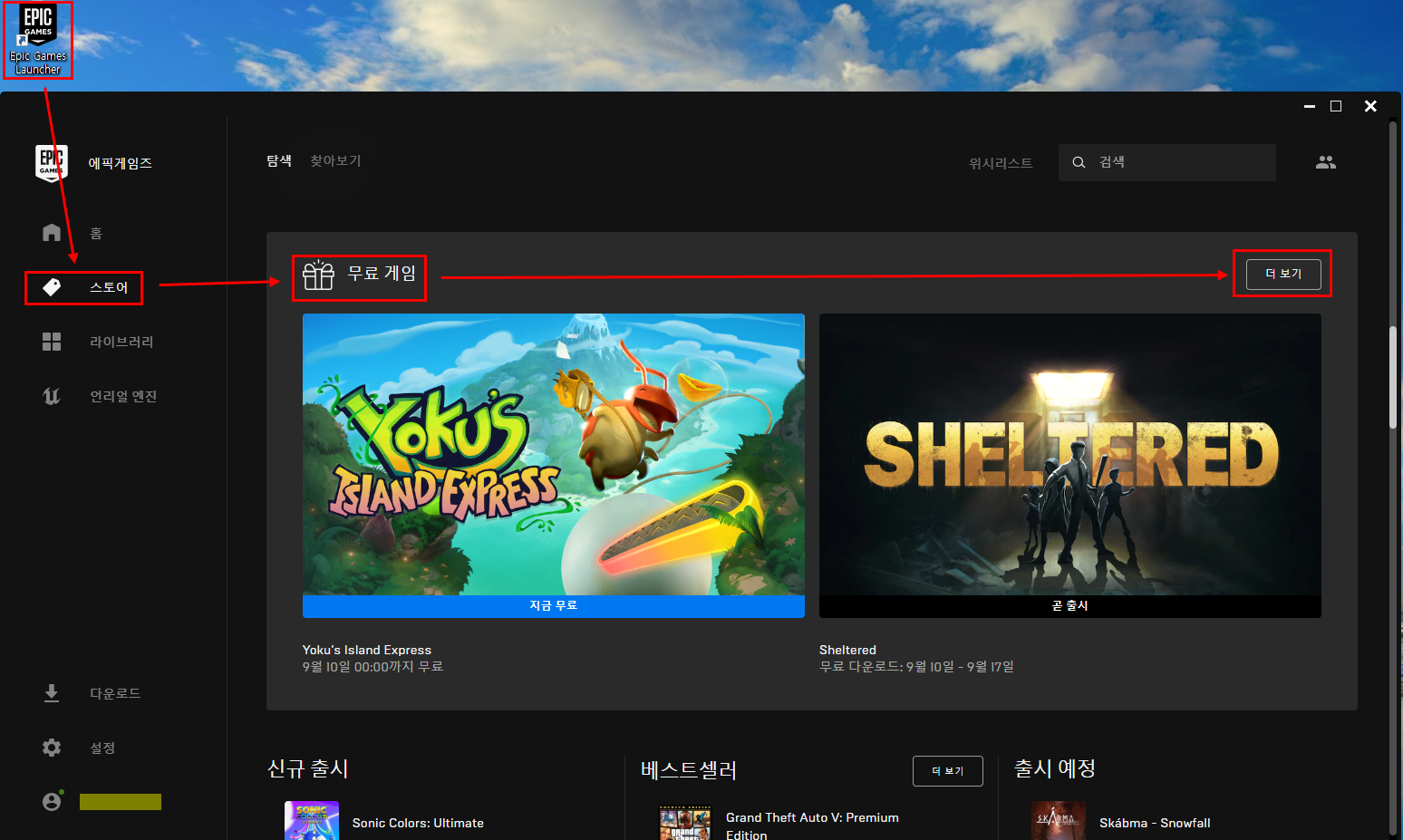Open Yoku's Island Express banner image

click(x=554, y=455)
